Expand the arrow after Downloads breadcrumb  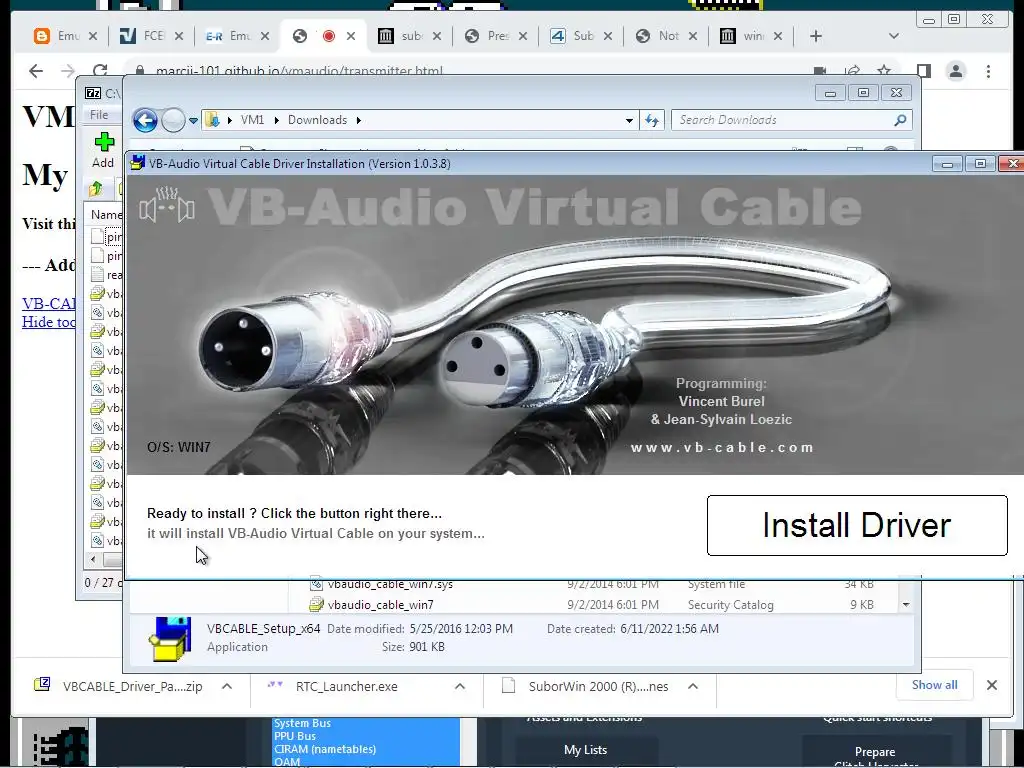[359, 120]
